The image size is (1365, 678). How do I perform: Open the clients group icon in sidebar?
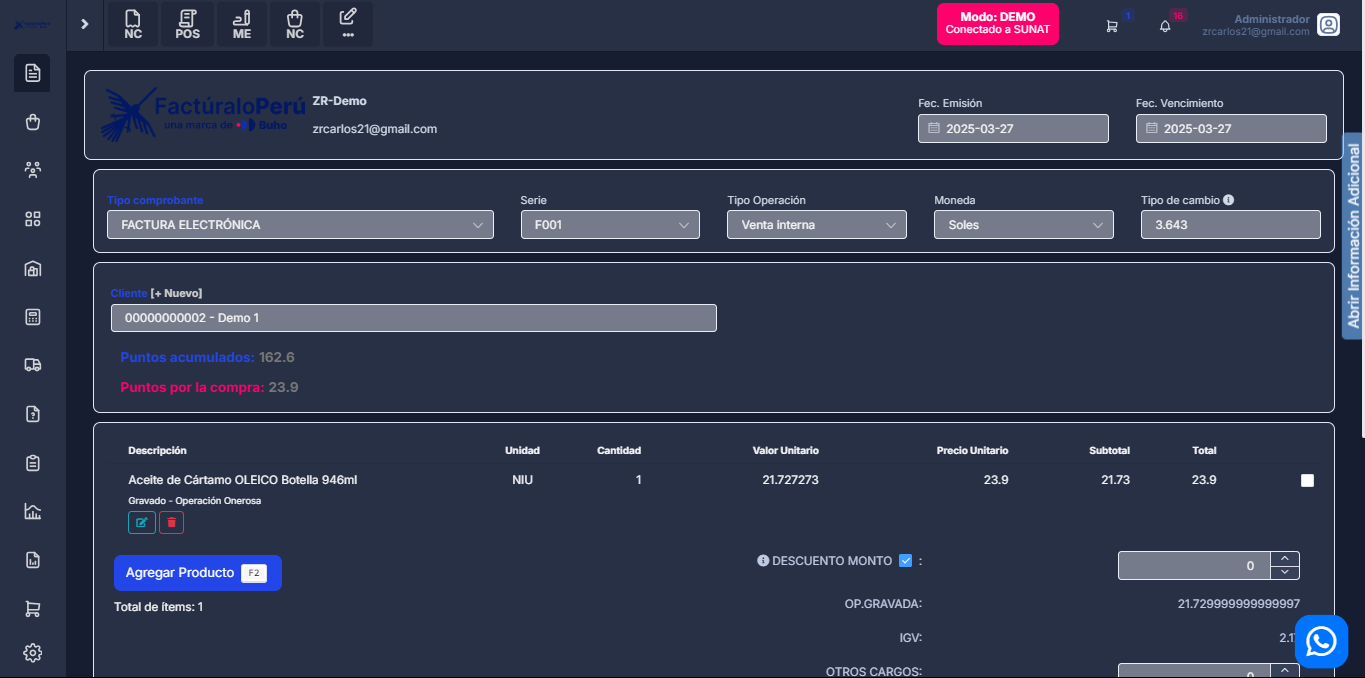32,170
